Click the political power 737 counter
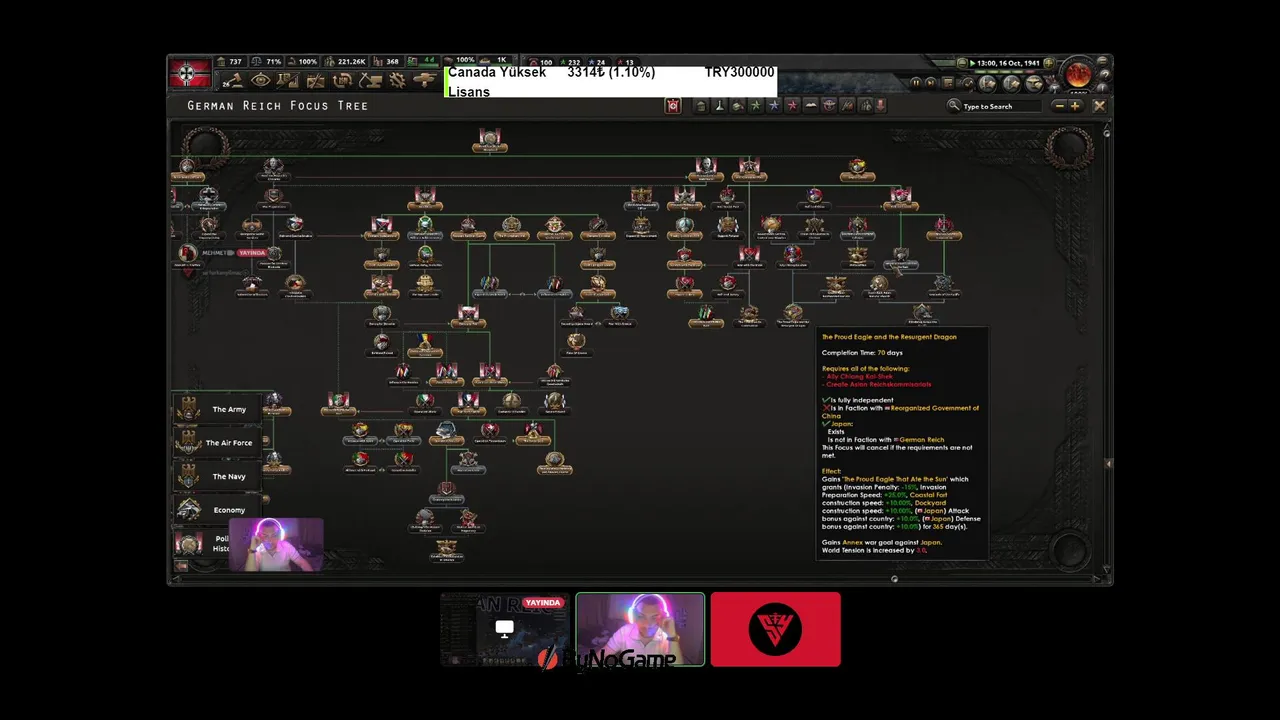The height and width of the screenshot is (720, 1280). click(x=231, y=61)
